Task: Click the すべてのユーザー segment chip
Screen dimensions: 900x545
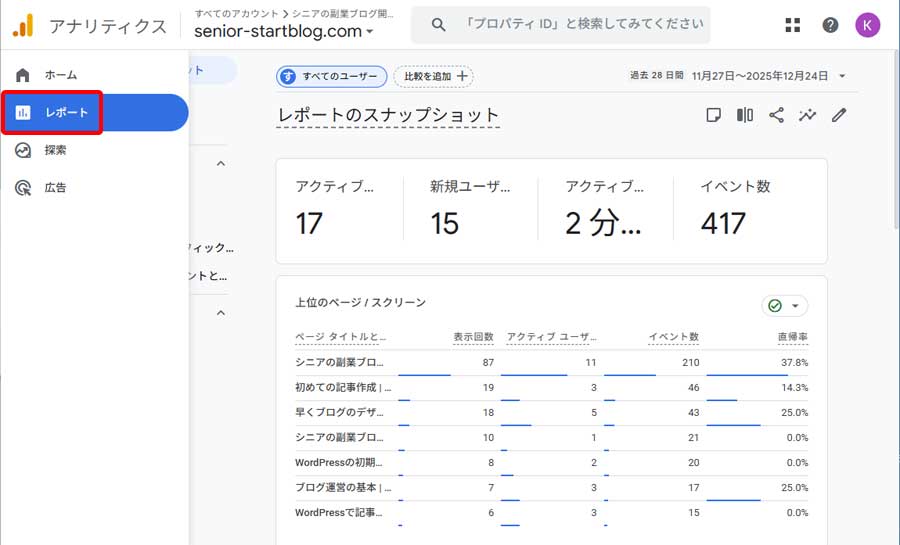Action: point(332,76)
